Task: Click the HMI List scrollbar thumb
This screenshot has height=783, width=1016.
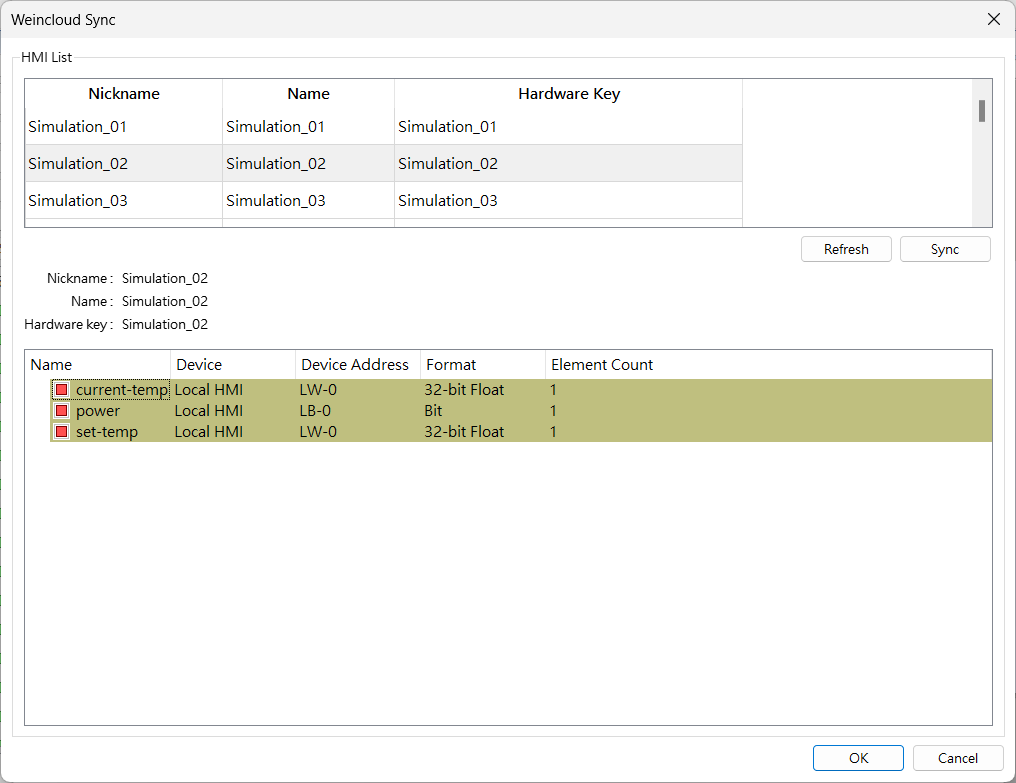Action: pos(982,111)
